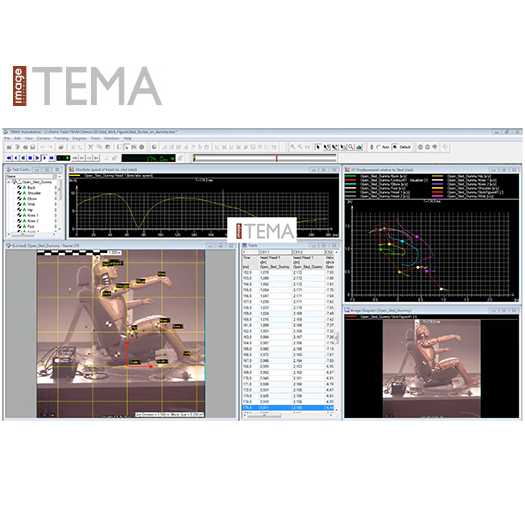
Task: Open the Tools menu
Action: [95, 138]
